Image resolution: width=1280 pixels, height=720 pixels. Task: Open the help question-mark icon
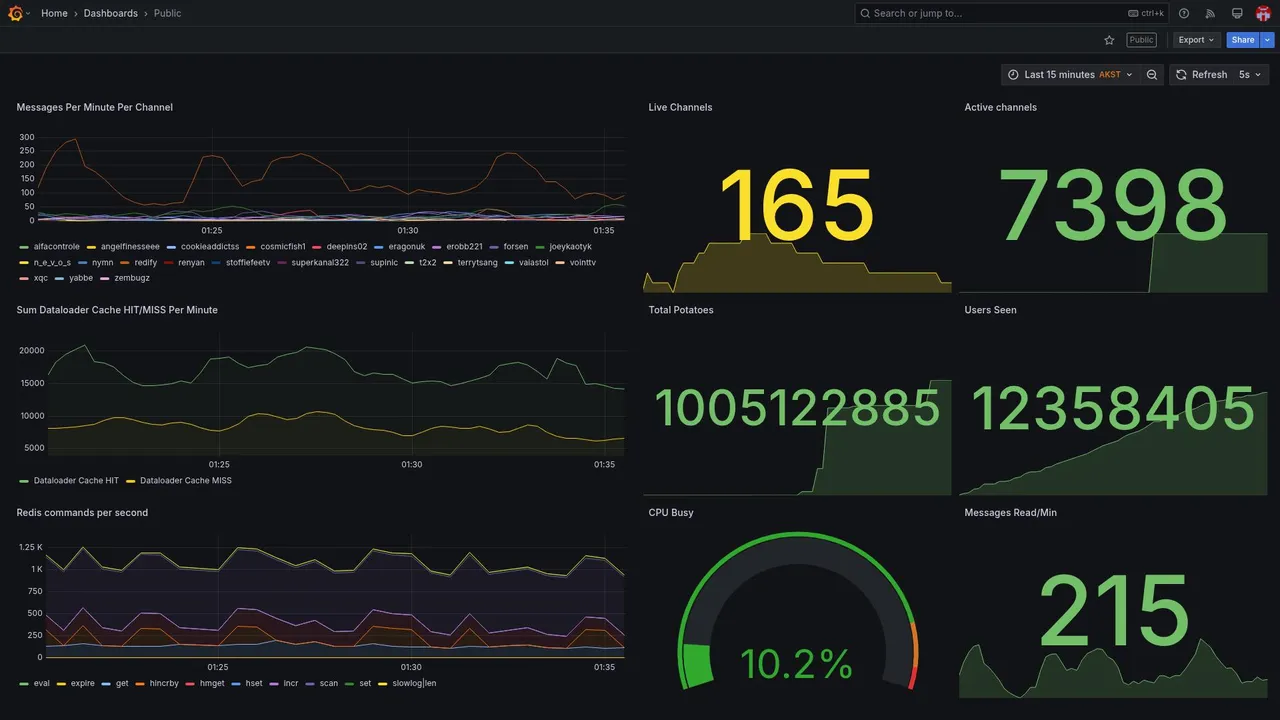1184,13
